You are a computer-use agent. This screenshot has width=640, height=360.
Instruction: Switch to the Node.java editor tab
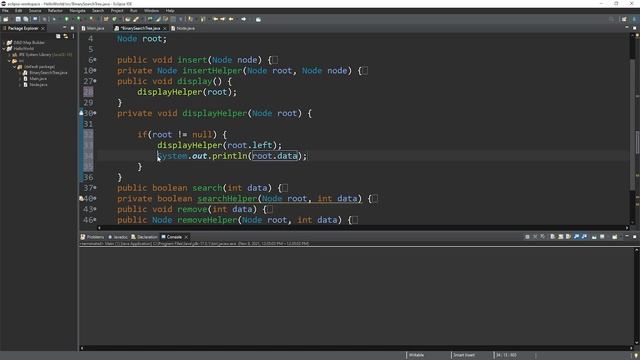[x=183, y=28]
